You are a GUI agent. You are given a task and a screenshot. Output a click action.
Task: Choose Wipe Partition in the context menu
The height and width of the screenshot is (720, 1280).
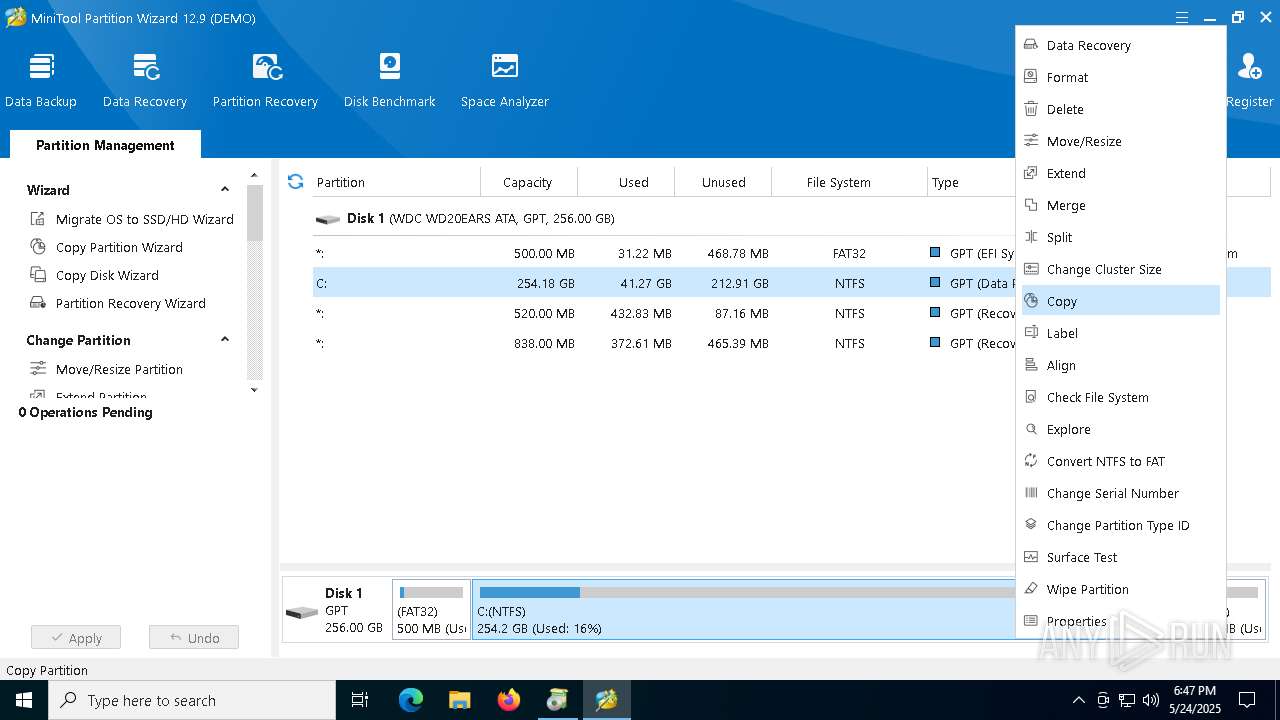[1120, 589]
